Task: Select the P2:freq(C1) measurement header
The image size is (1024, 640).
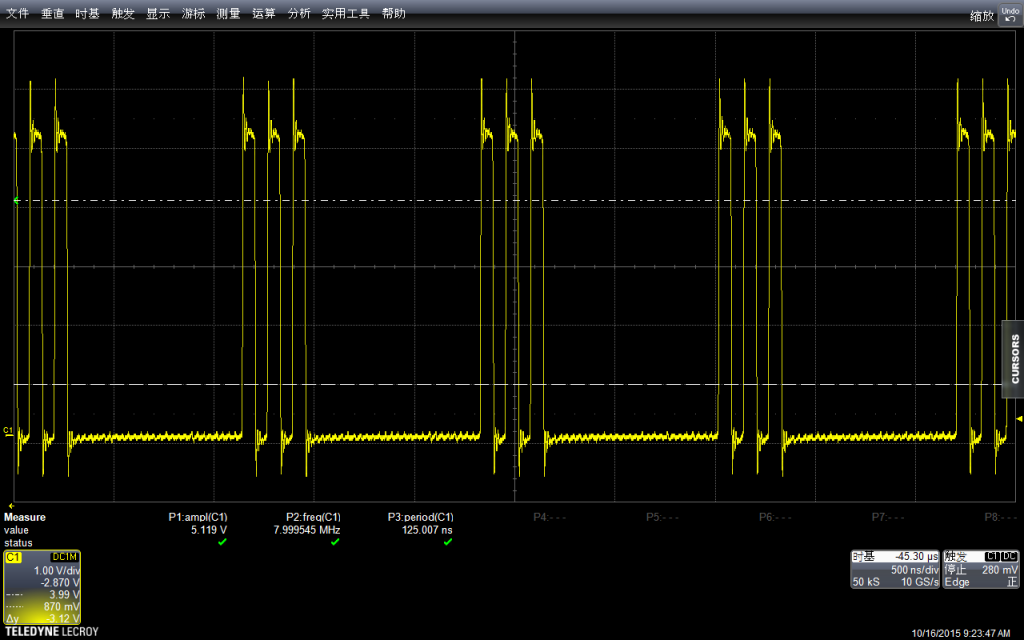Action: (313, 517)
